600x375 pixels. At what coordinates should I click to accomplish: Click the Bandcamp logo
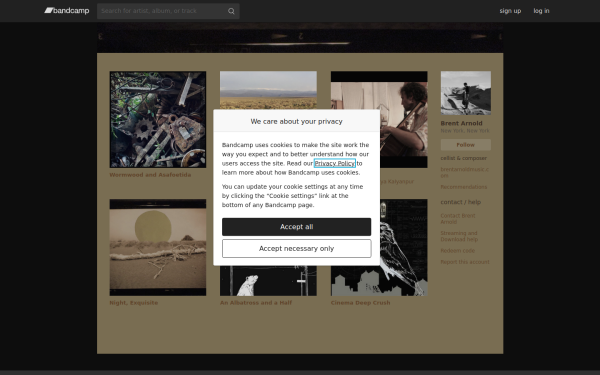[67, 11]
